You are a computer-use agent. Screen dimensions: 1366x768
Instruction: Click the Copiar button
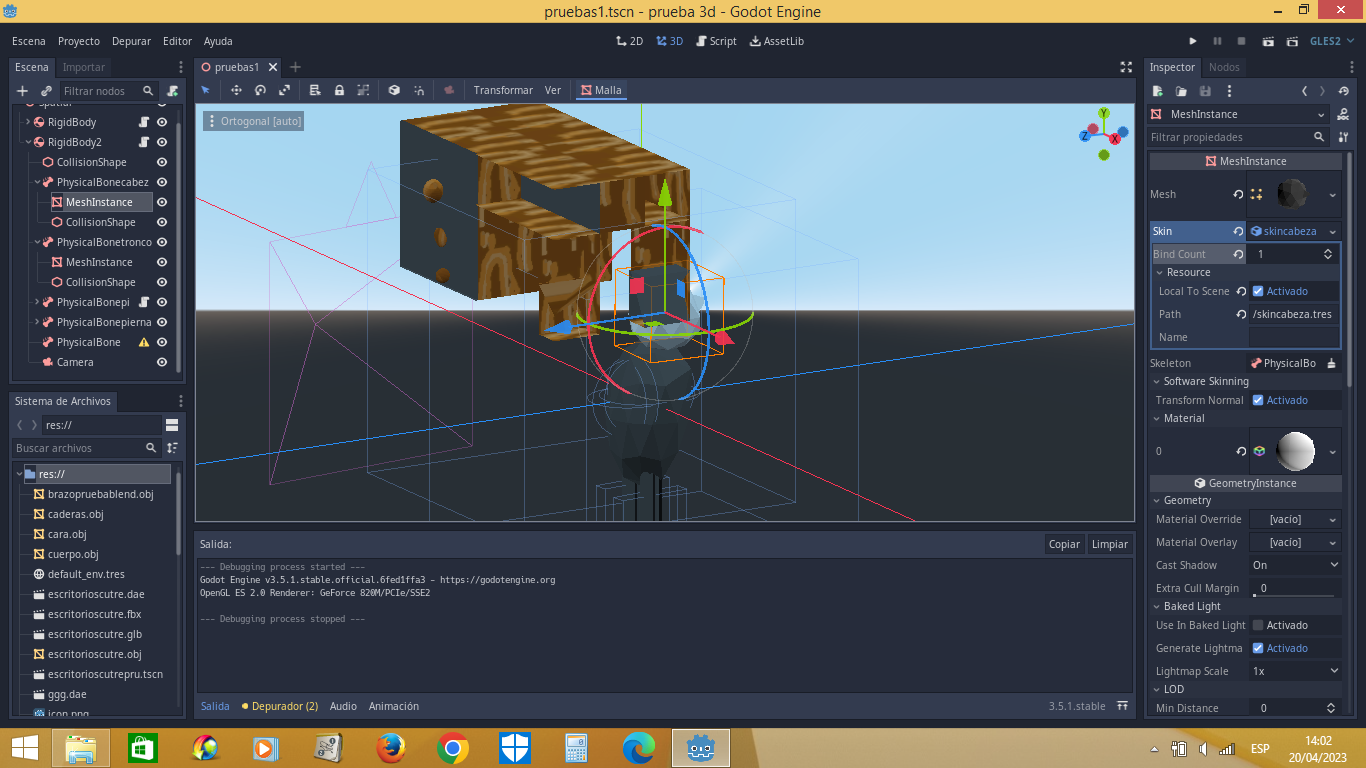(x=1064, y=544)
